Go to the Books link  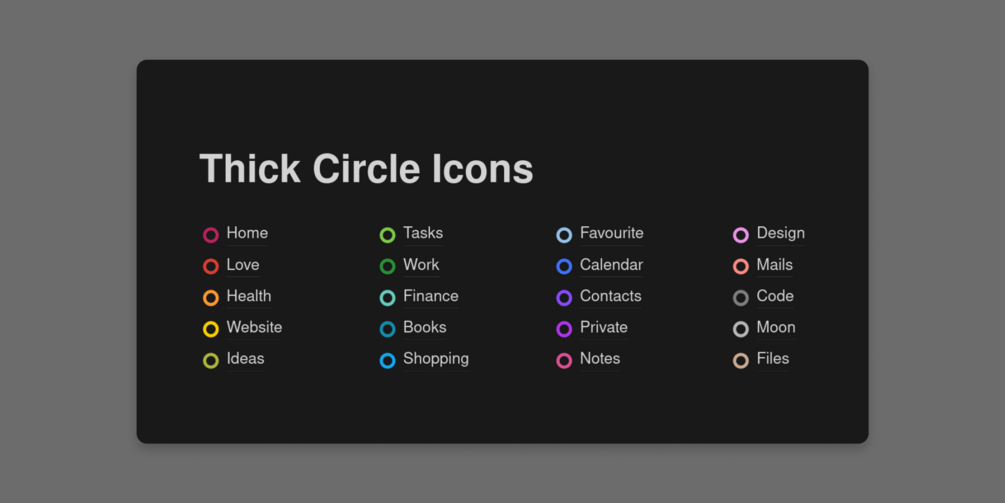[424, 327]
